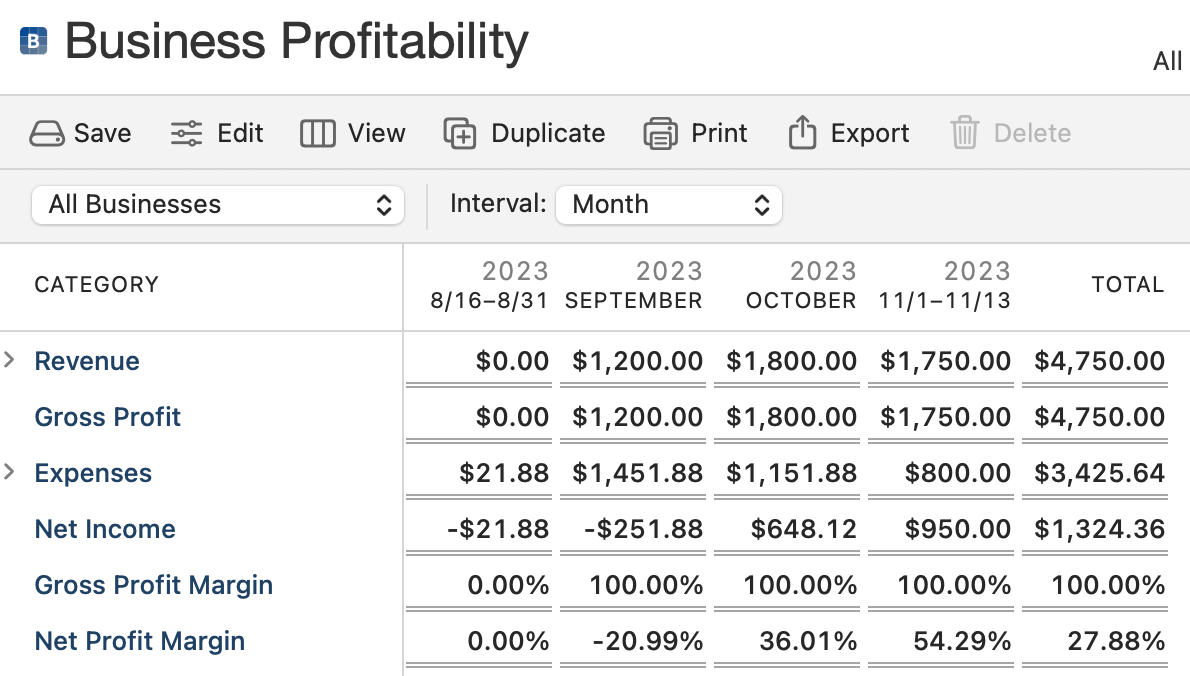Screen dimensions: 1190x676
Task: Select the Net Profit Margin row label
Action: tap(140, 641)
